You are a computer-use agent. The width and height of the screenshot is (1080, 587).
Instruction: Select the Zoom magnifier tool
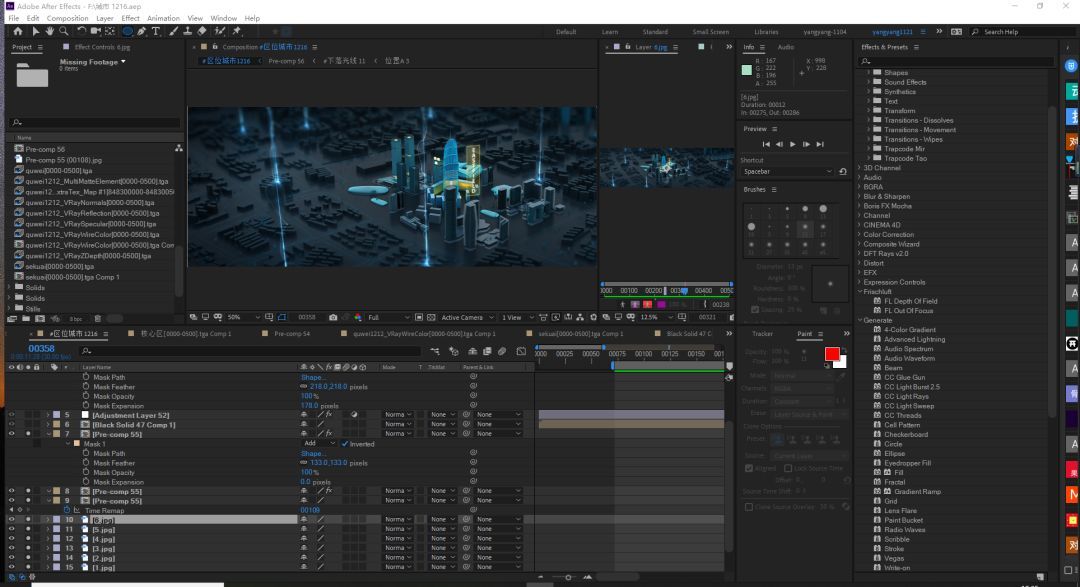[63, 32]
